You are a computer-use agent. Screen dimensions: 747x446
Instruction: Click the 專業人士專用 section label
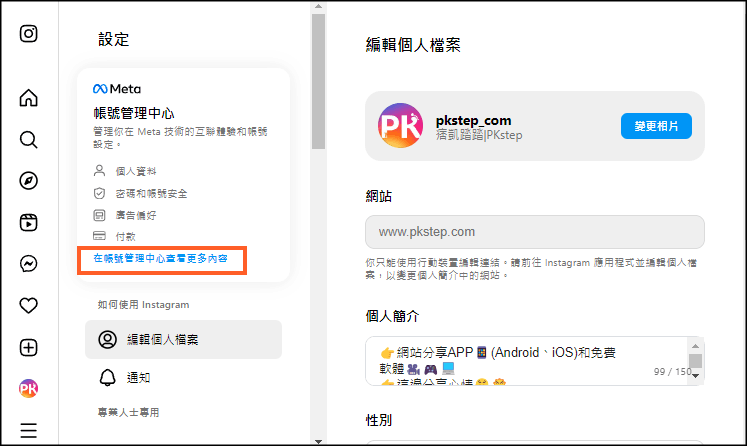click(128, 412)
